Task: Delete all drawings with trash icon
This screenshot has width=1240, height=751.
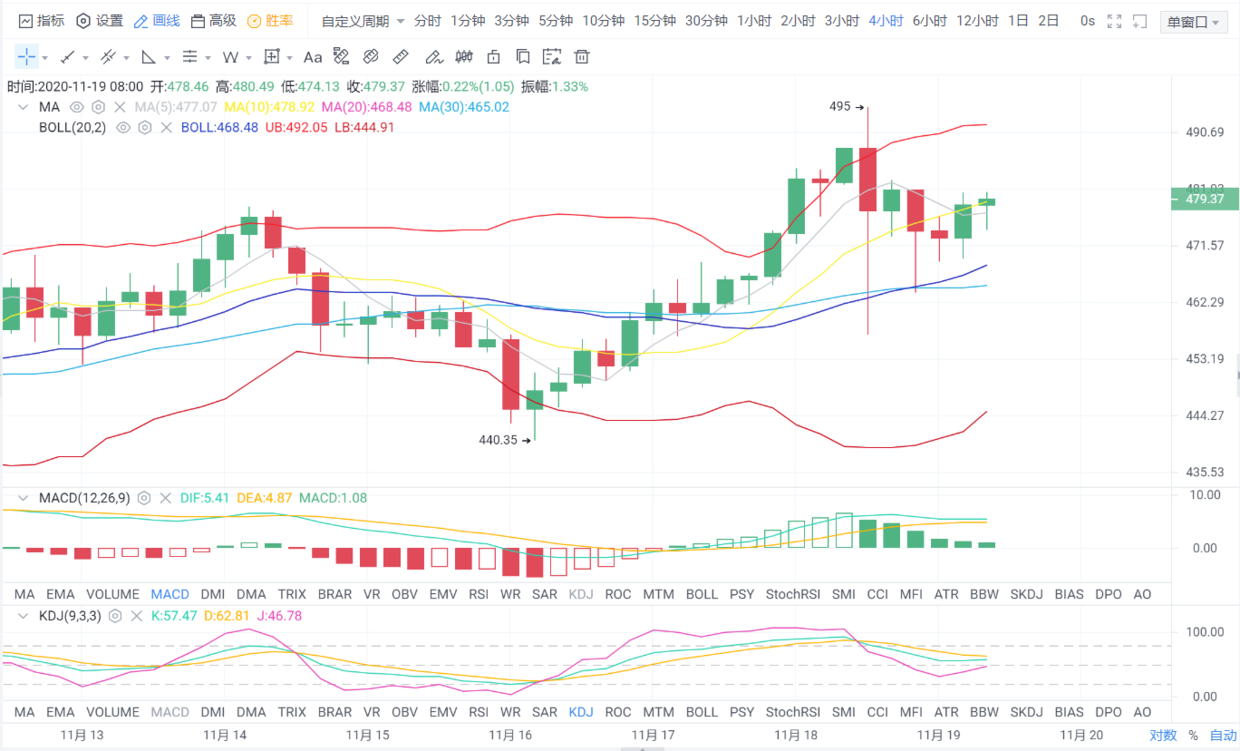Action: 582,57
